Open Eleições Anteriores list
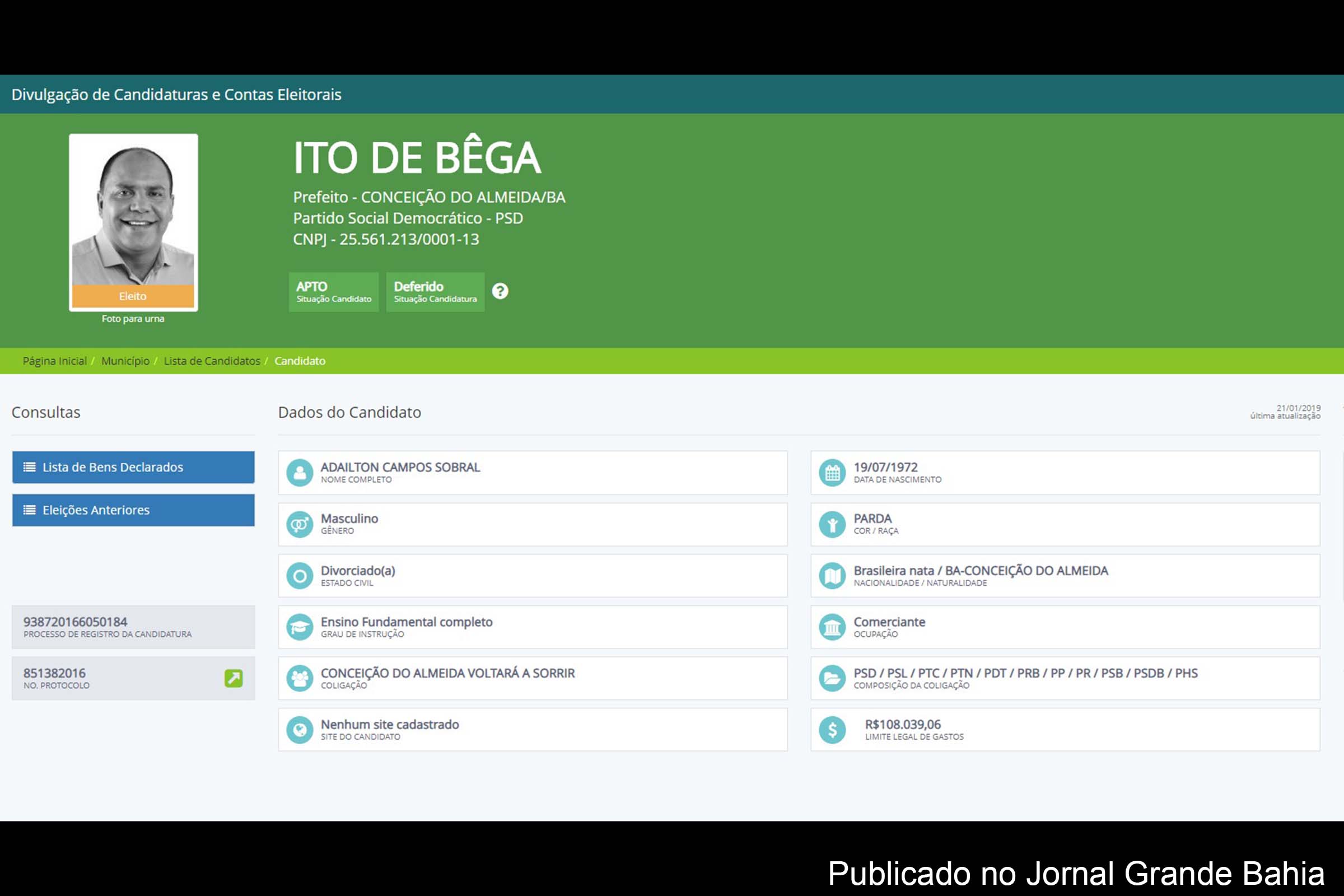1344x896 pixels. coord(133,510)
